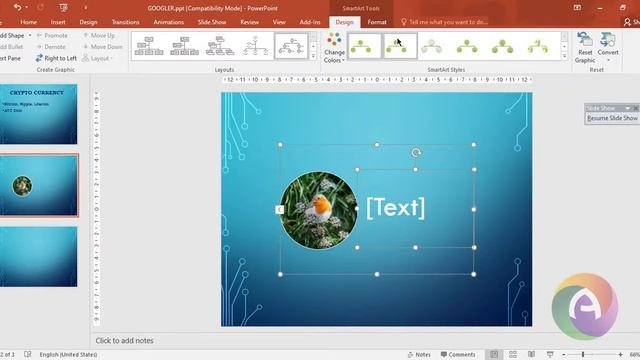This screenshot has height=360, width=640.
Task: Apply the fifth SmartArt style
Action: pos(502,46)
